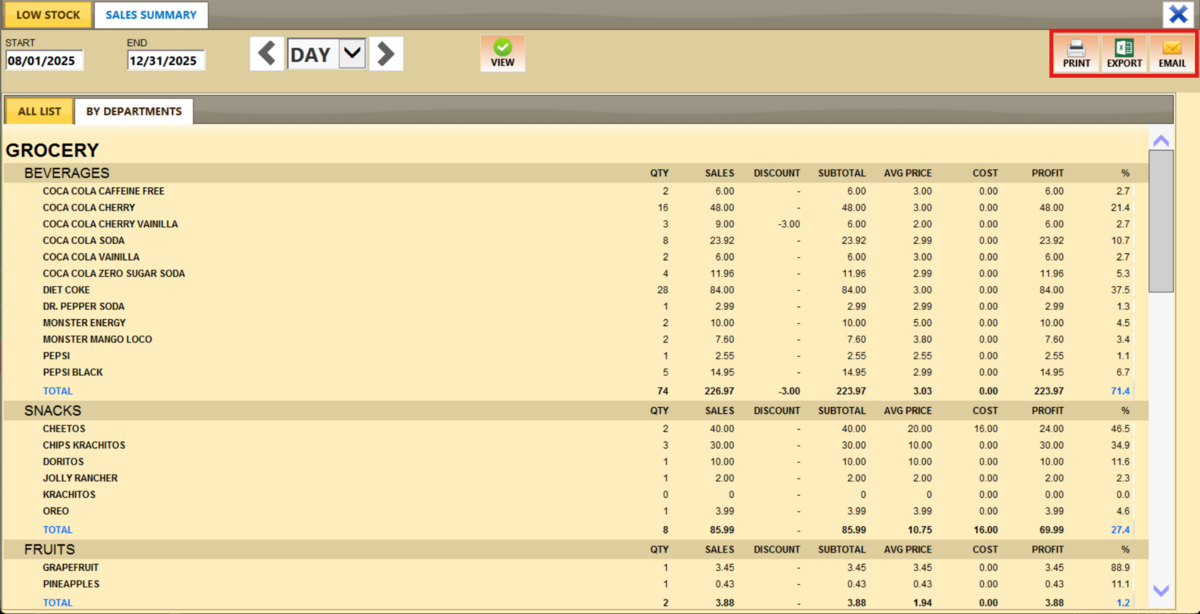Select the SNACKS category header

(x=52, y=411)
